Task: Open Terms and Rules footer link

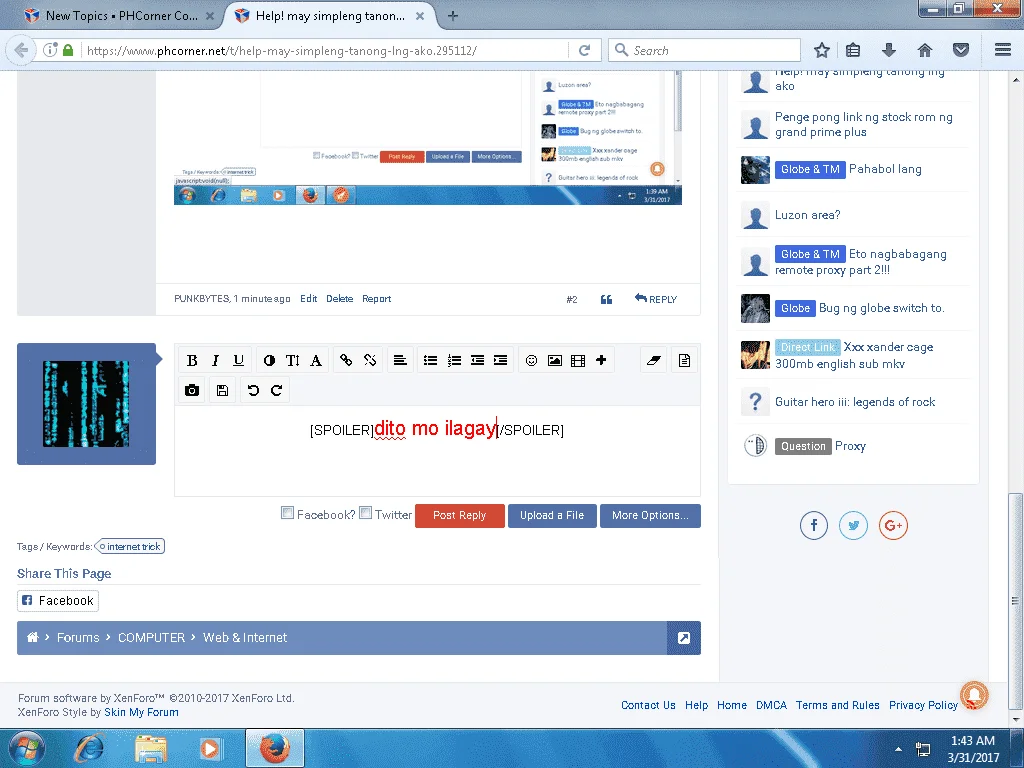Action: [x=837, y=705]
